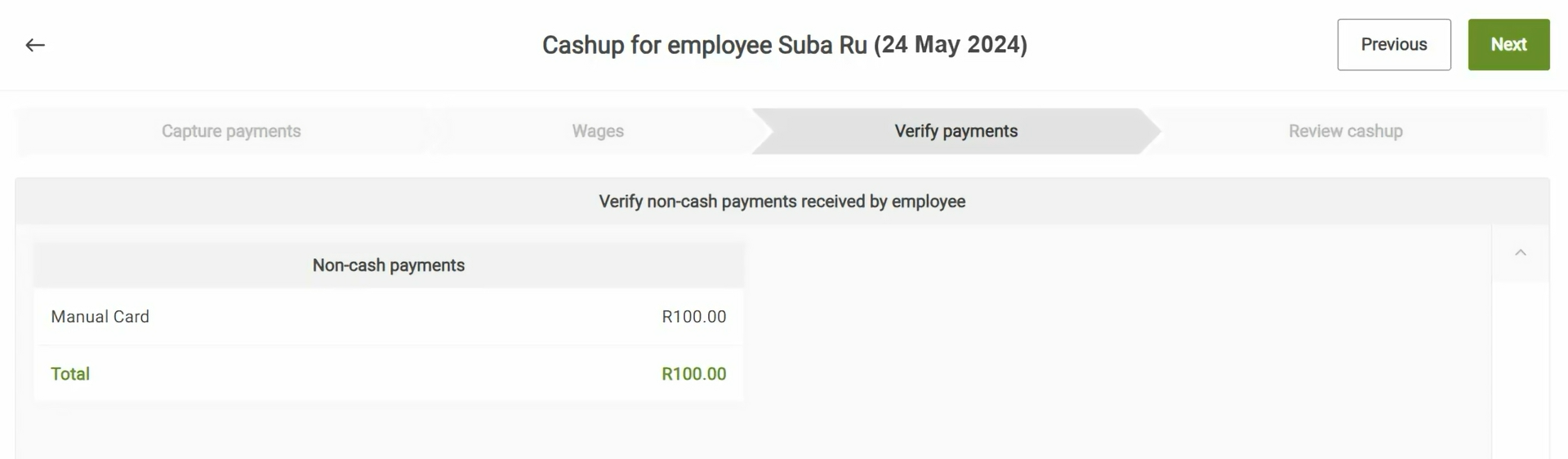Viewport: 1568px width, 459px height.
Task: Click blank header space left of the title
Action: 286,45
